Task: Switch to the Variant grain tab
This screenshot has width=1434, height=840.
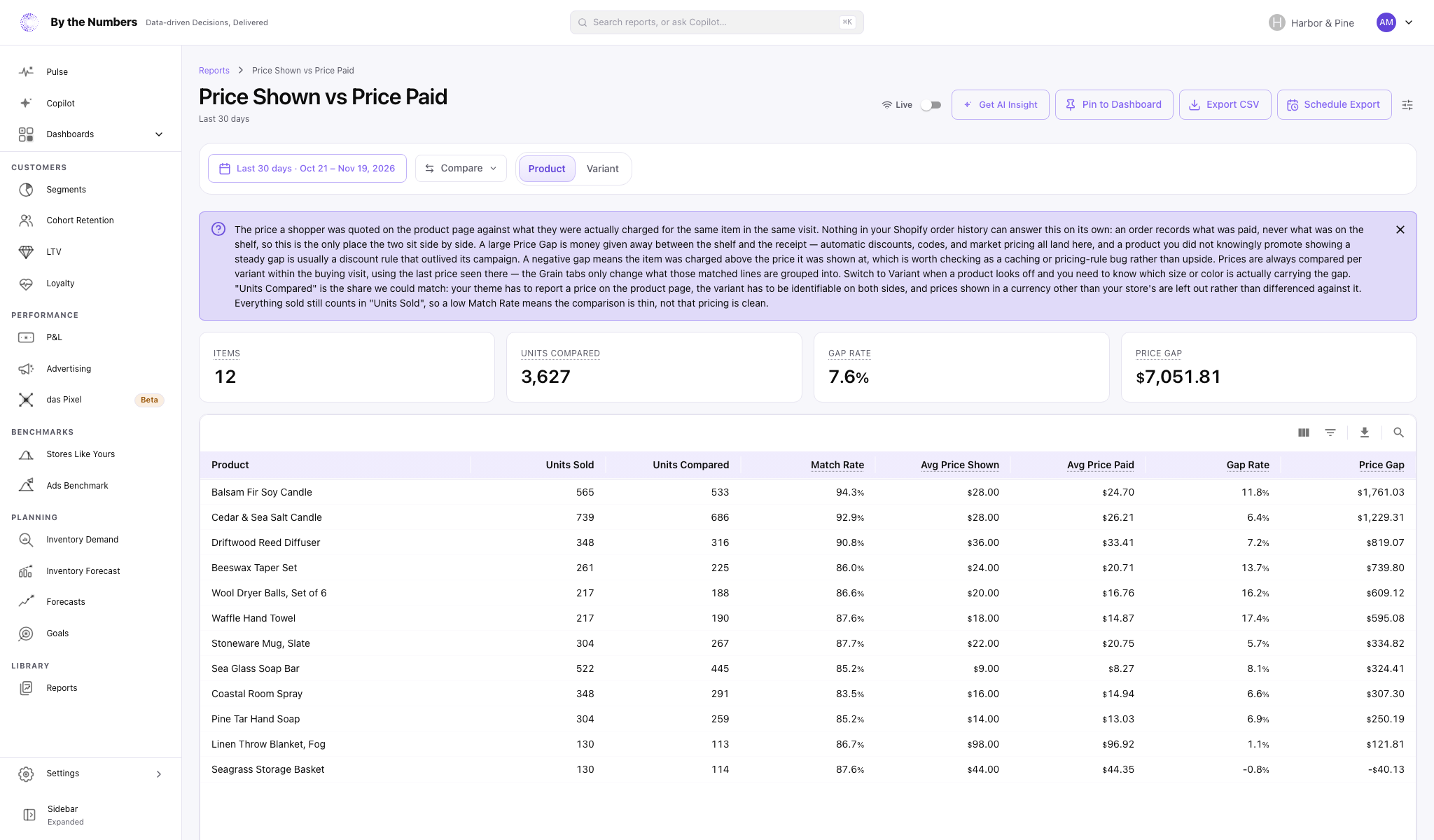Action: point(602,169)
